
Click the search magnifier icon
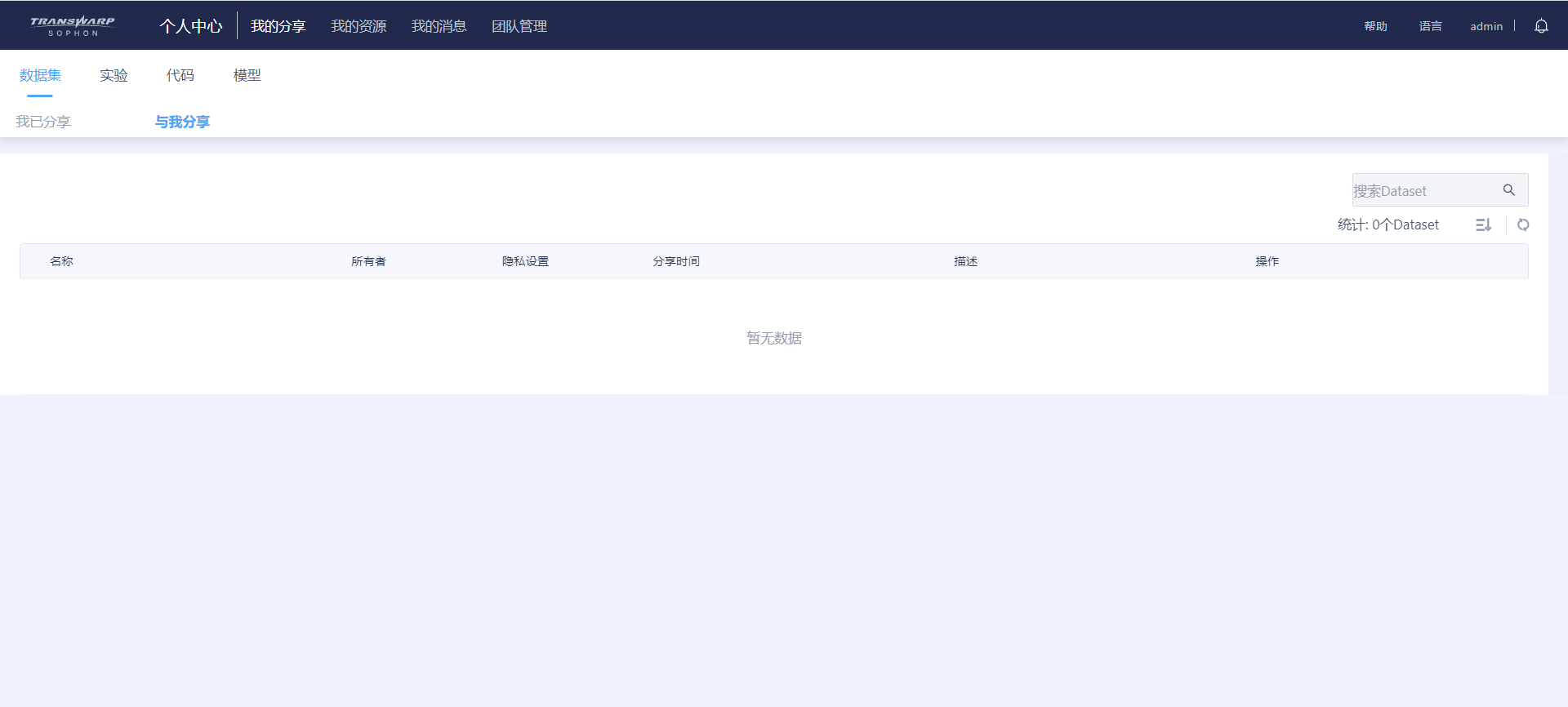click(1509, 190)
